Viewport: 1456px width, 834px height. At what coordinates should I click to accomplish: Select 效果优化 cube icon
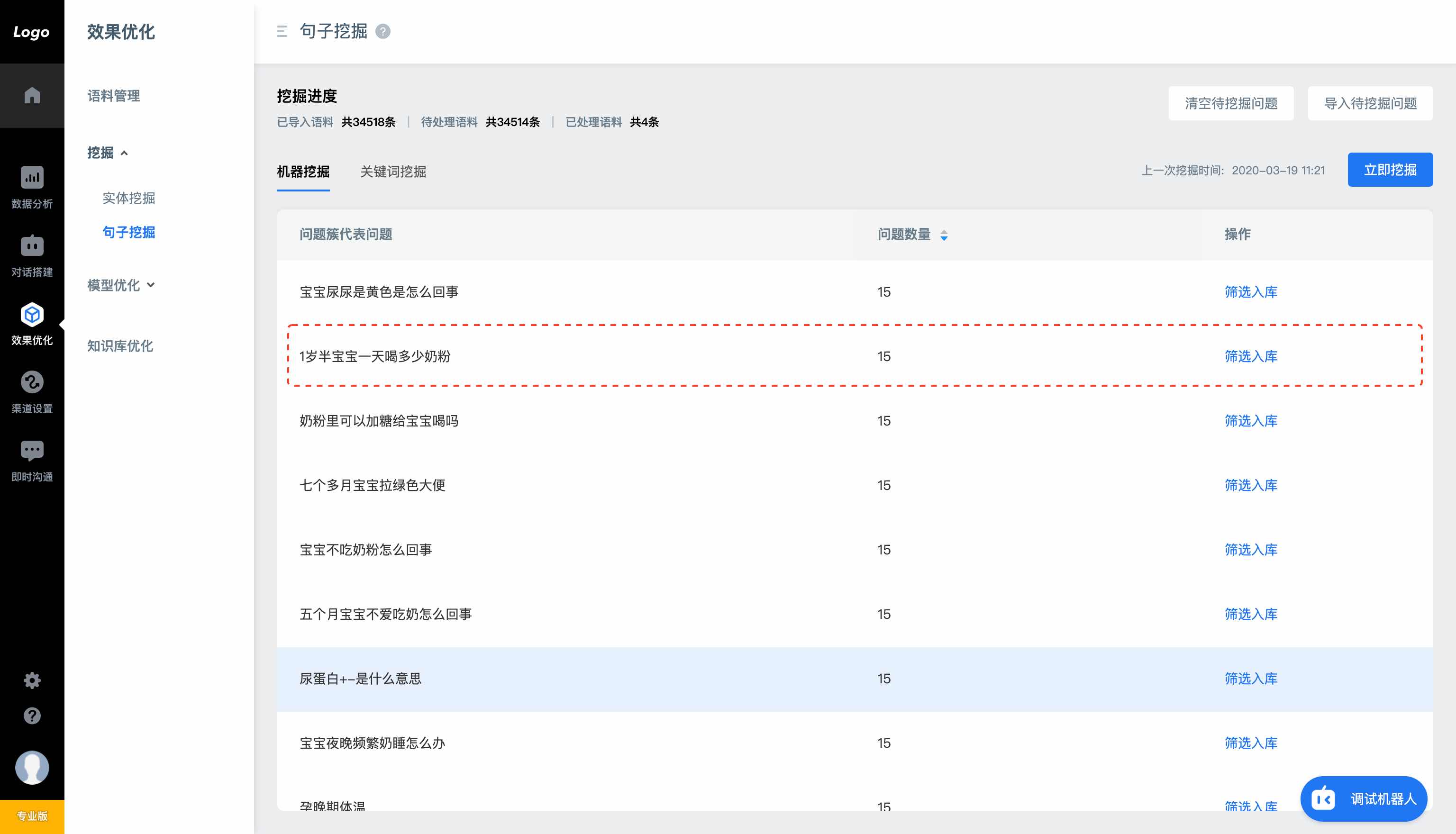point(32,314)
